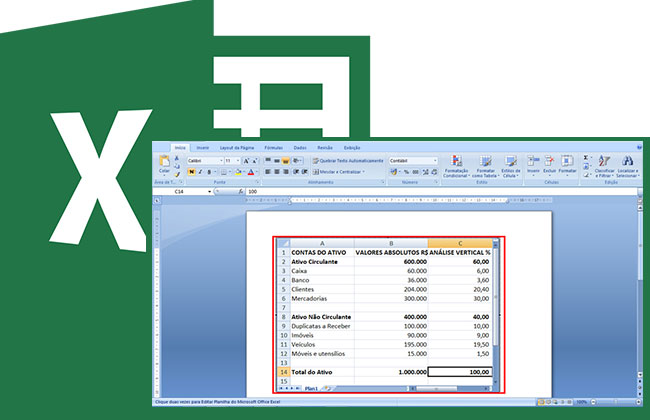Click Quebrar Texto Automaticamente
Viewport: 650px width, 420px height.
pos(348,160)
